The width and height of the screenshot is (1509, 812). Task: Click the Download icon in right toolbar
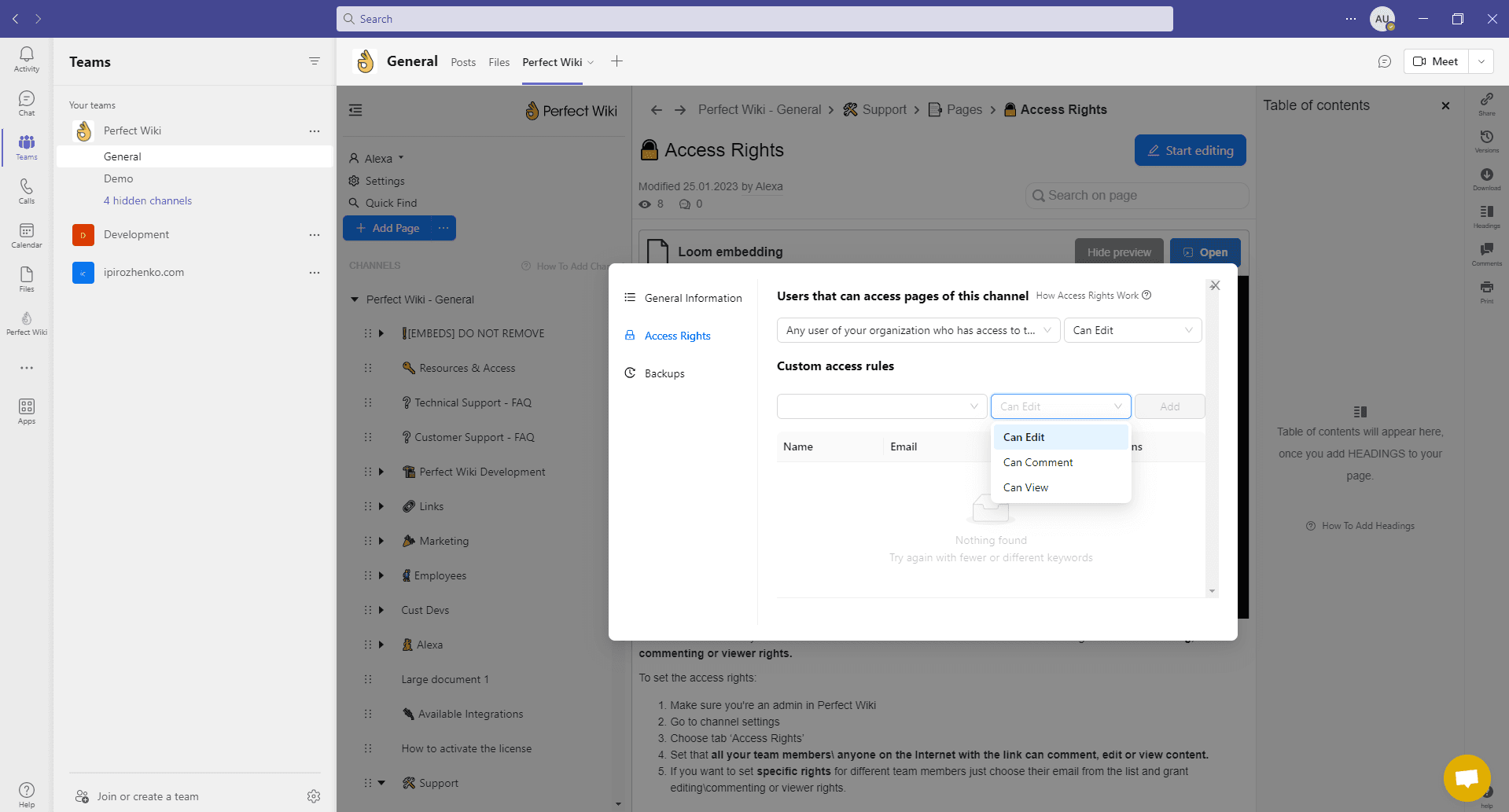[x=1487, y=178]
